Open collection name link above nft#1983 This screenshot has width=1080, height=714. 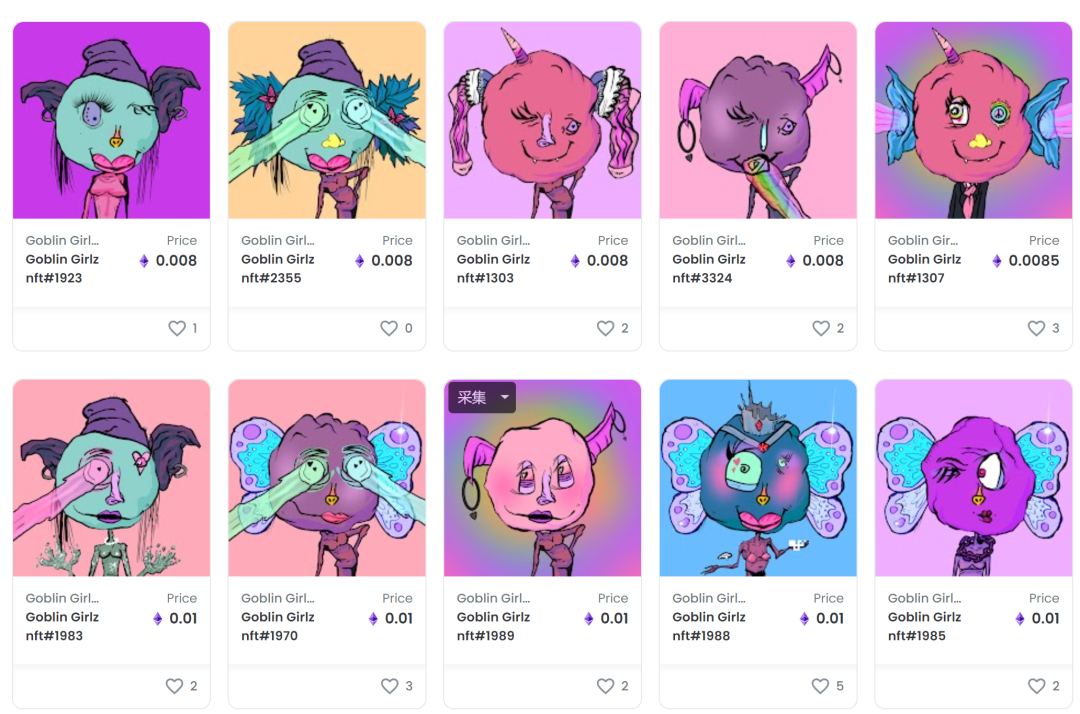pos(62,598)
